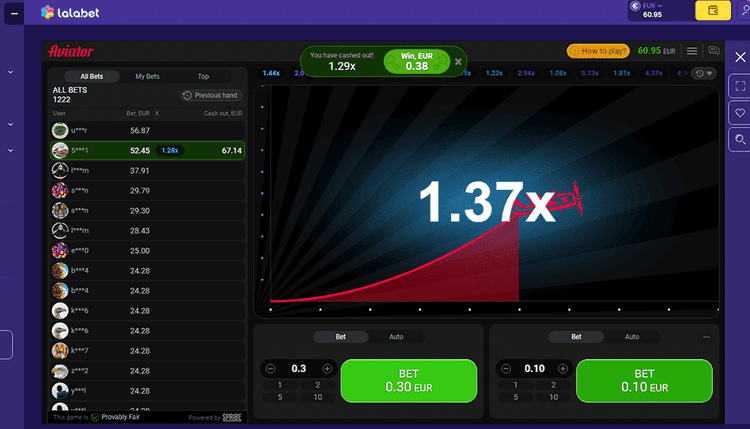The height and width of the screenshot is (429, 750).
Task: Expand the third left sidebar chevron
Action: coord(11,150)
